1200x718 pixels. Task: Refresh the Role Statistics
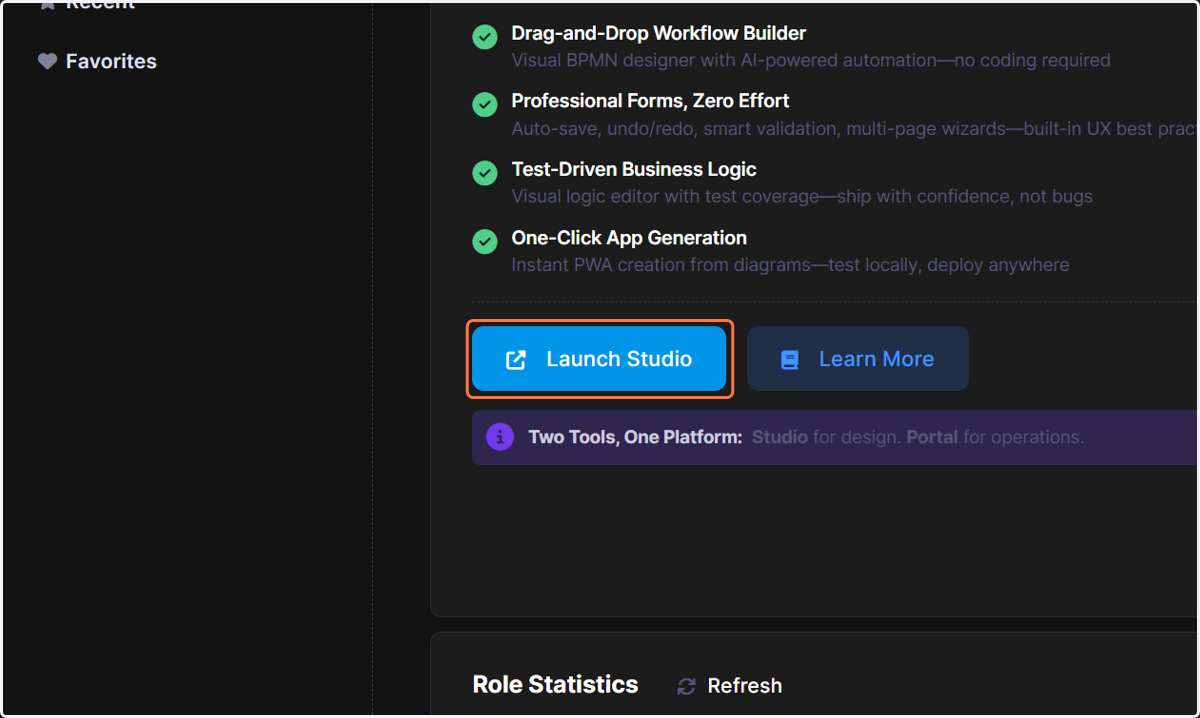(730, 686)
